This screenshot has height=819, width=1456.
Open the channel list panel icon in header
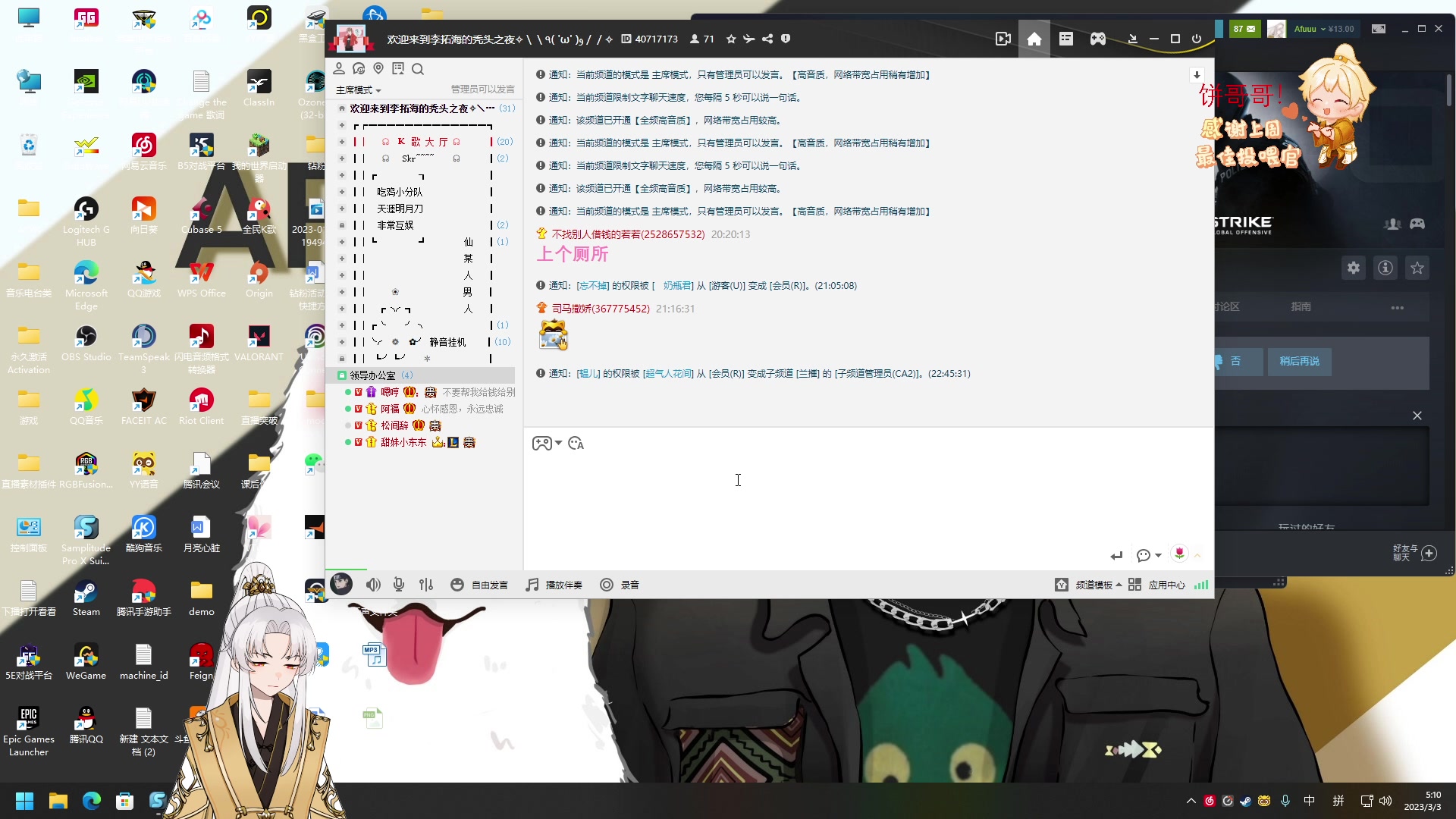click(x=1066, y=39)
